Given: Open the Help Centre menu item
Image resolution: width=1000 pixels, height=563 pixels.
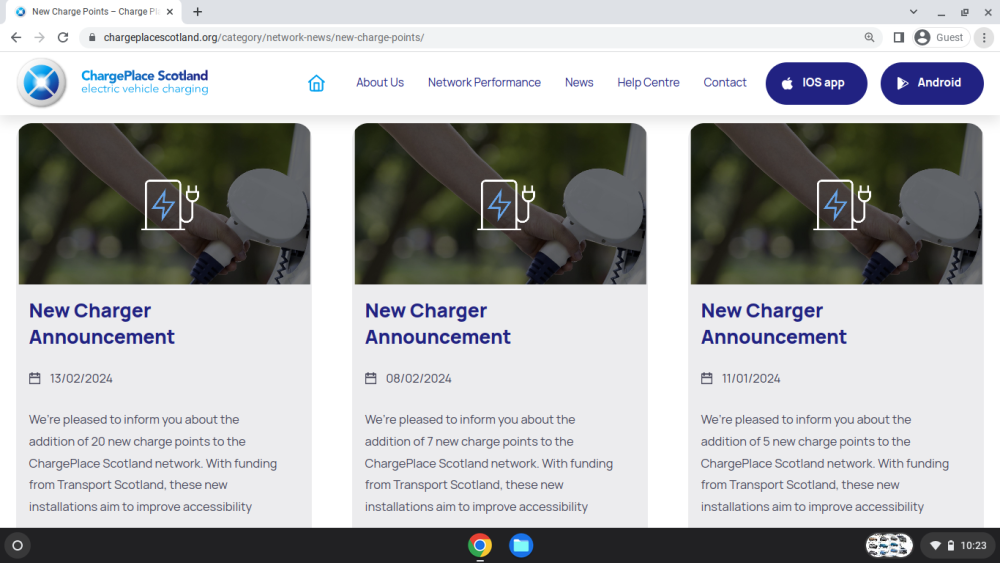Looking at the screenshot, I should 648,83.
